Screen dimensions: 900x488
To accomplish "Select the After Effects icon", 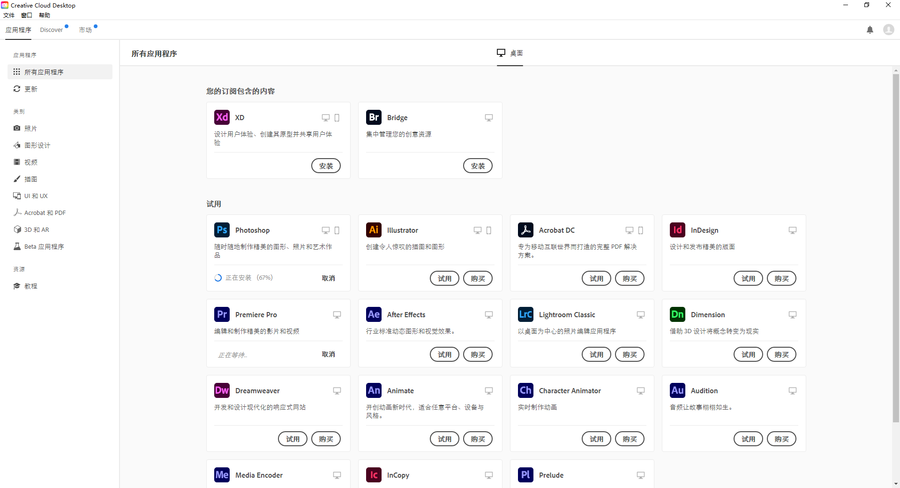I will point(374,314).
